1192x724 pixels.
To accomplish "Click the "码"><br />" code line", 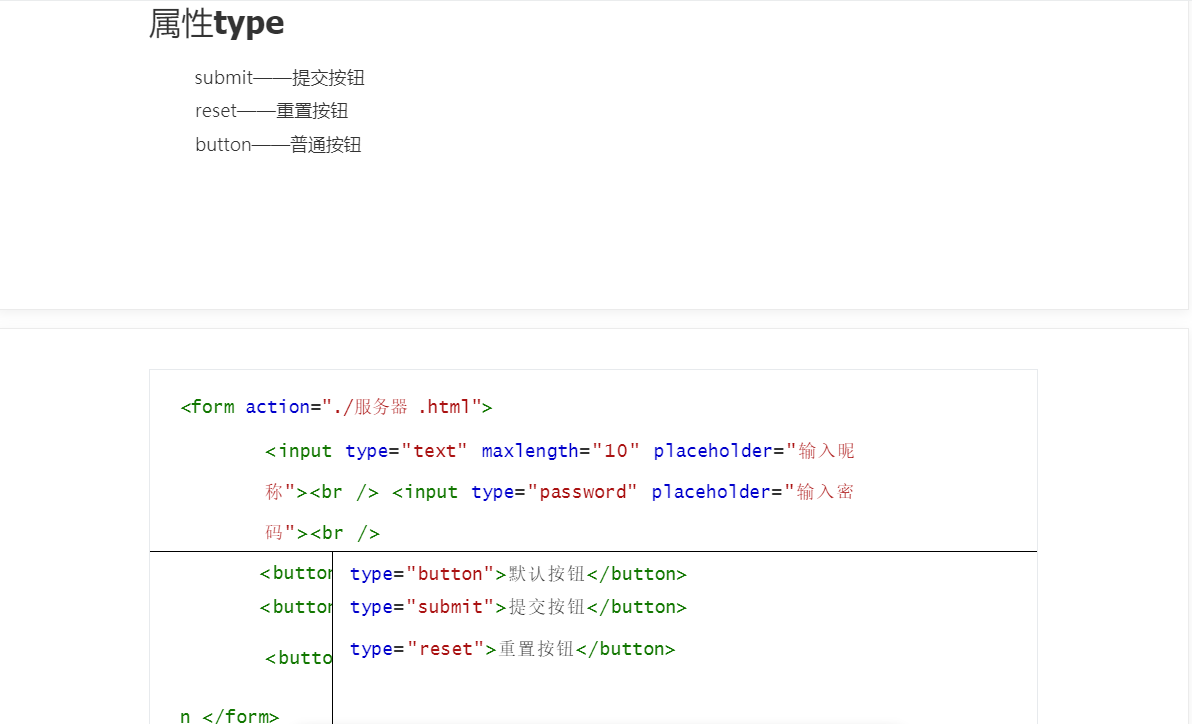I will 322,533.
